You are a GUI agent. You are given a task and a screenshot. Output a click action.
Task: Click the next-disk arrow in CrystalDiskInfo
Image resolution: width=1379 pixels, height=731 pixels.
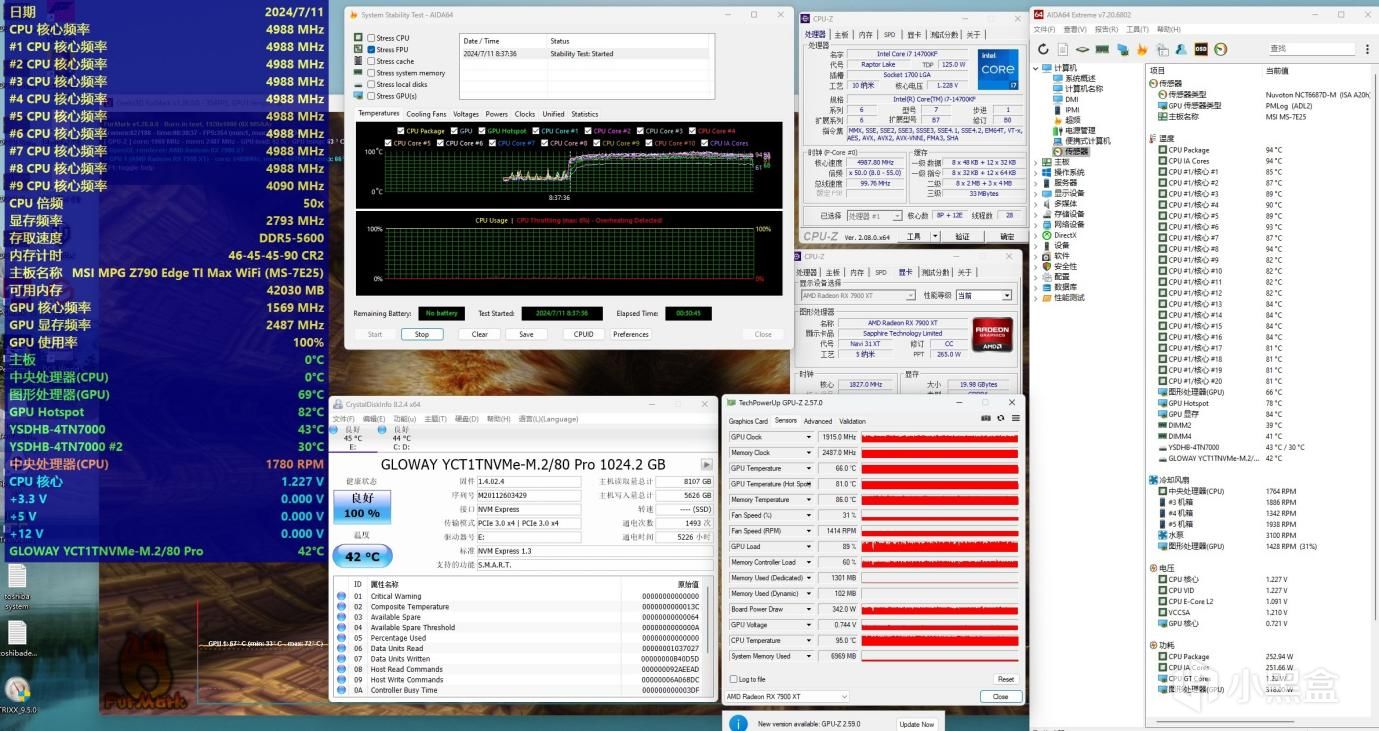tap(707, 464)
